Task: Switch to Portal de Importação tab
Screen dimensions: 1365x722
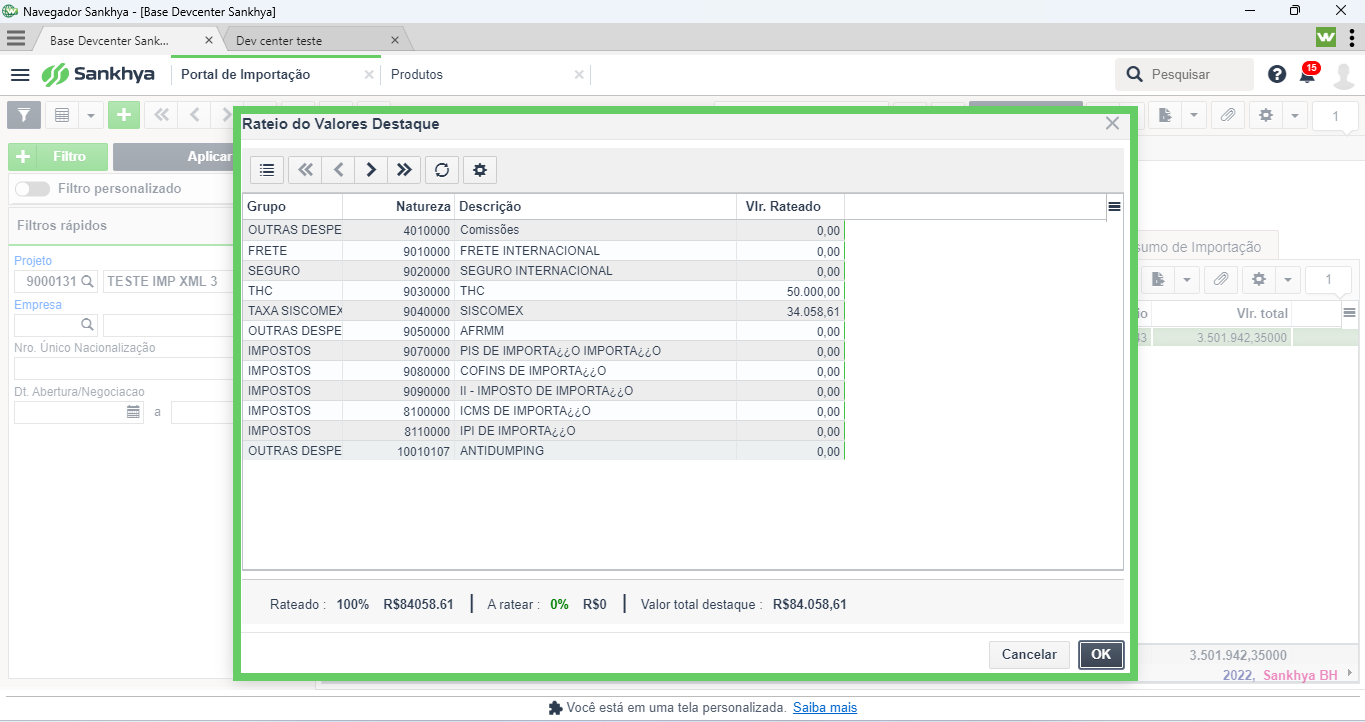Action: [245, 75]
